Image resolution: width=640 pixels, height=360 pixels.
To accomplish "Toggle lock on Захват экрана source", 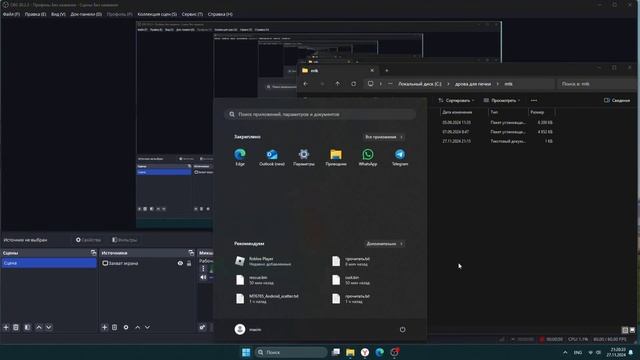I will click(189, 263).
